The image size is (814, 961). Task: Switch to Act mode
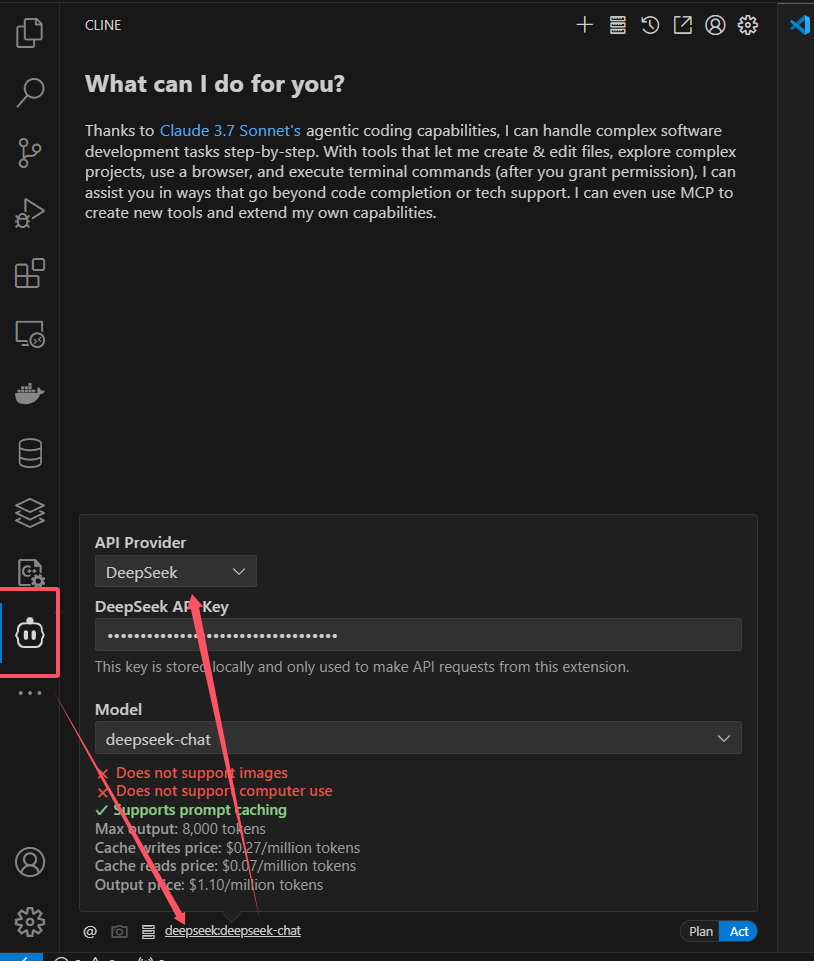tap(739, 932)
